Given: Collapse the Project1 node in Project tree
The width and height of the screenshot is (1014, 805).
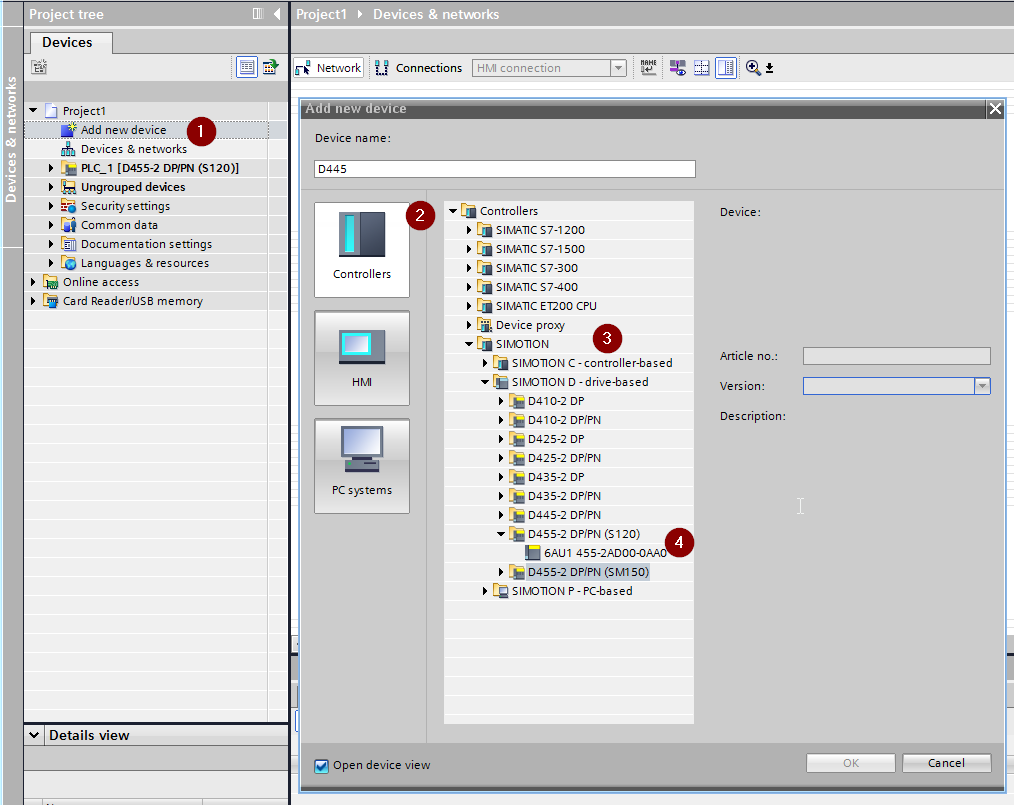Looking at the screenshot, I should 33,111.
